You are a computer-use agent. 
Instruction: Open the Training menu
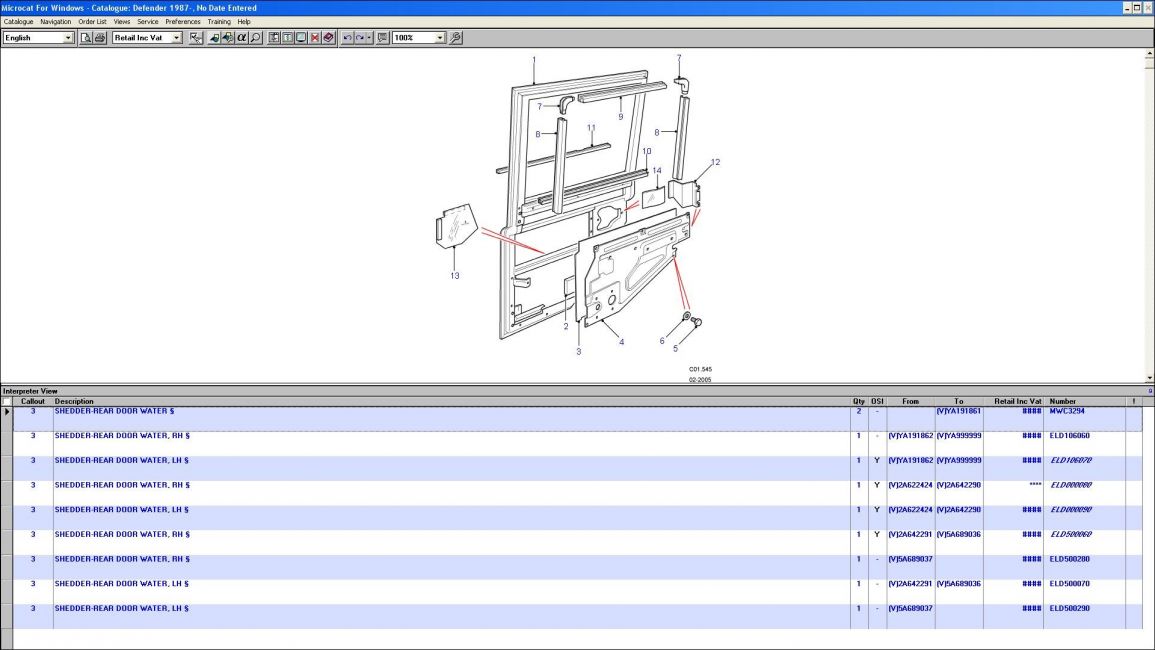219,21
